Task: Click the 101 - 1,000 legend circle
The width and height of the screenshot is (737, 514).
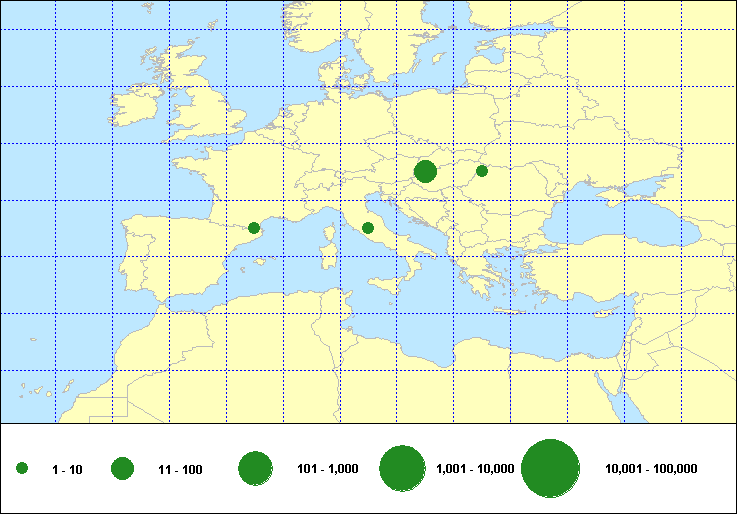Action: (256, 469)
